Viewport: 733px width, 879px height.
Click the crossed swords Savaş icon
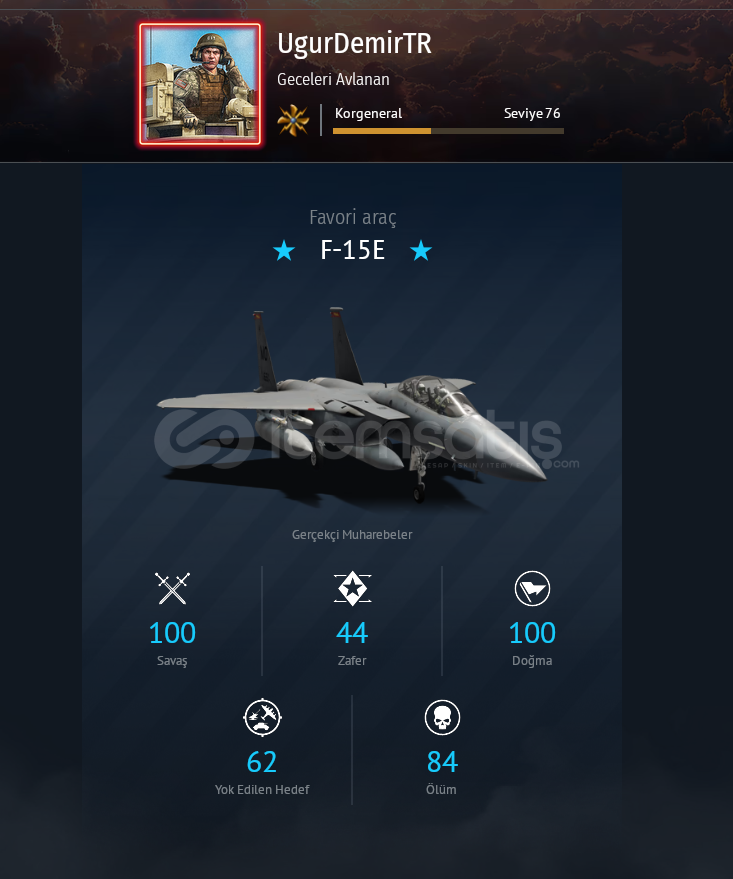tap(172, 589)
